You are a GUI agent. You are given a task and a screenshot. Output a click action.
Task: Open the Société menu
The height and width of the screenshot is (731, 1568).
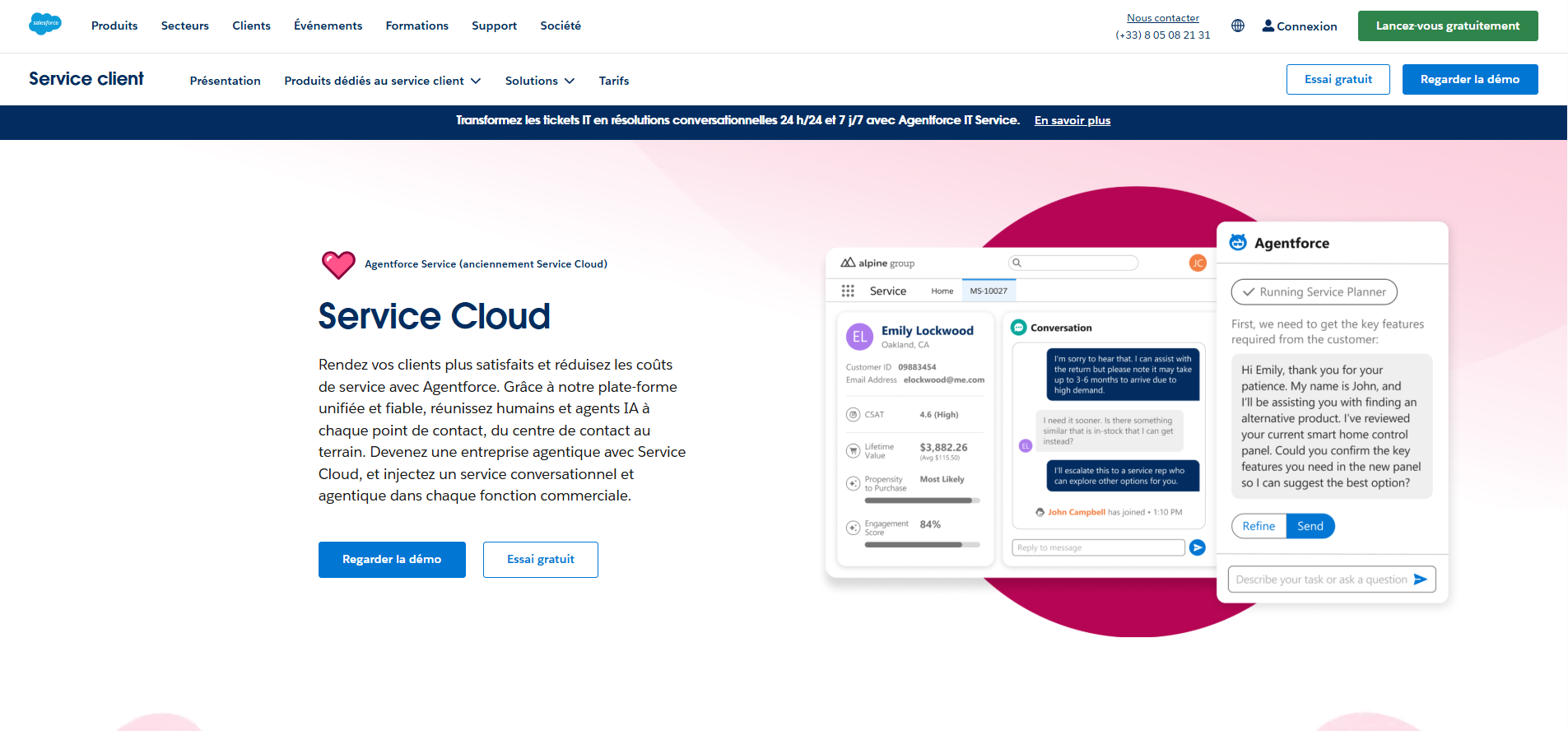tap(561, 26)
